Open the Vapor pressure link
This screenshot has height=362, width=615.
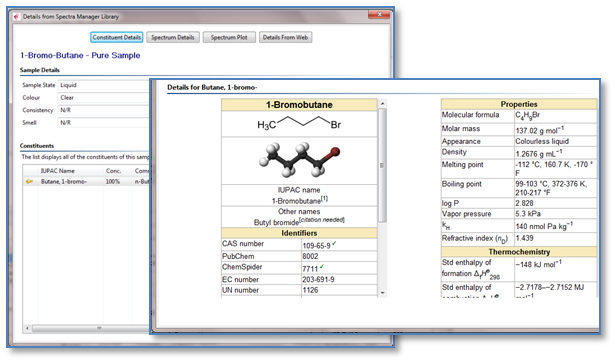[x=466, y=214]
